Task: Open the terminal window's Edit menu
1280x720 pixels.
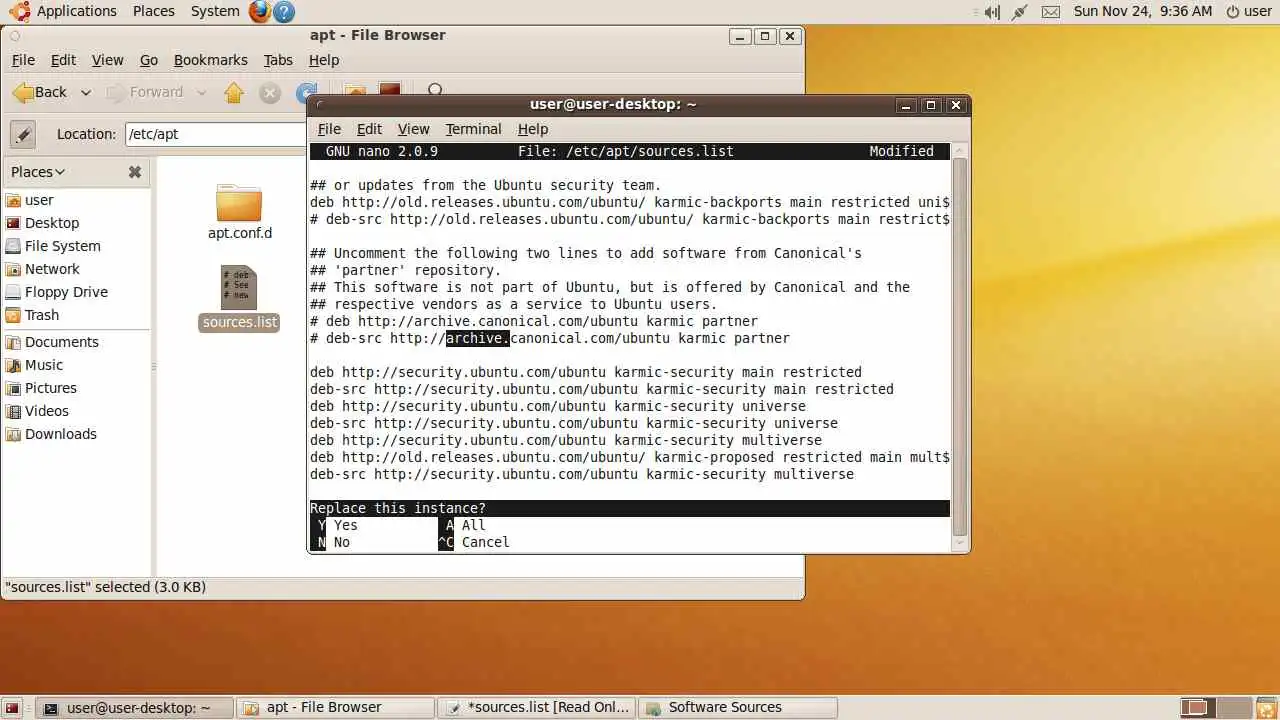Action: 369,129
